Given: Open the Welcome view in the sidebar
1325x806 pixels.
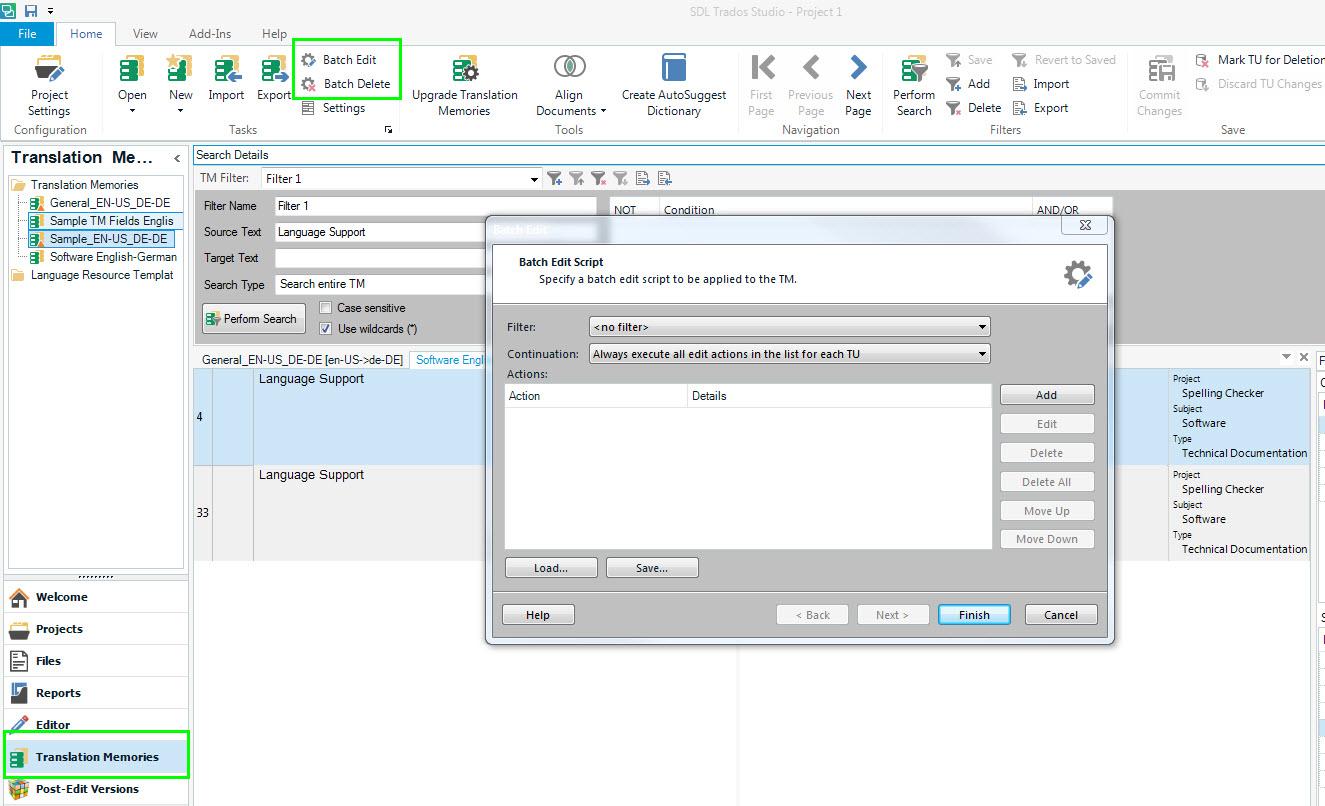Looking at the screenshot, I should click(x=96, y=597).
